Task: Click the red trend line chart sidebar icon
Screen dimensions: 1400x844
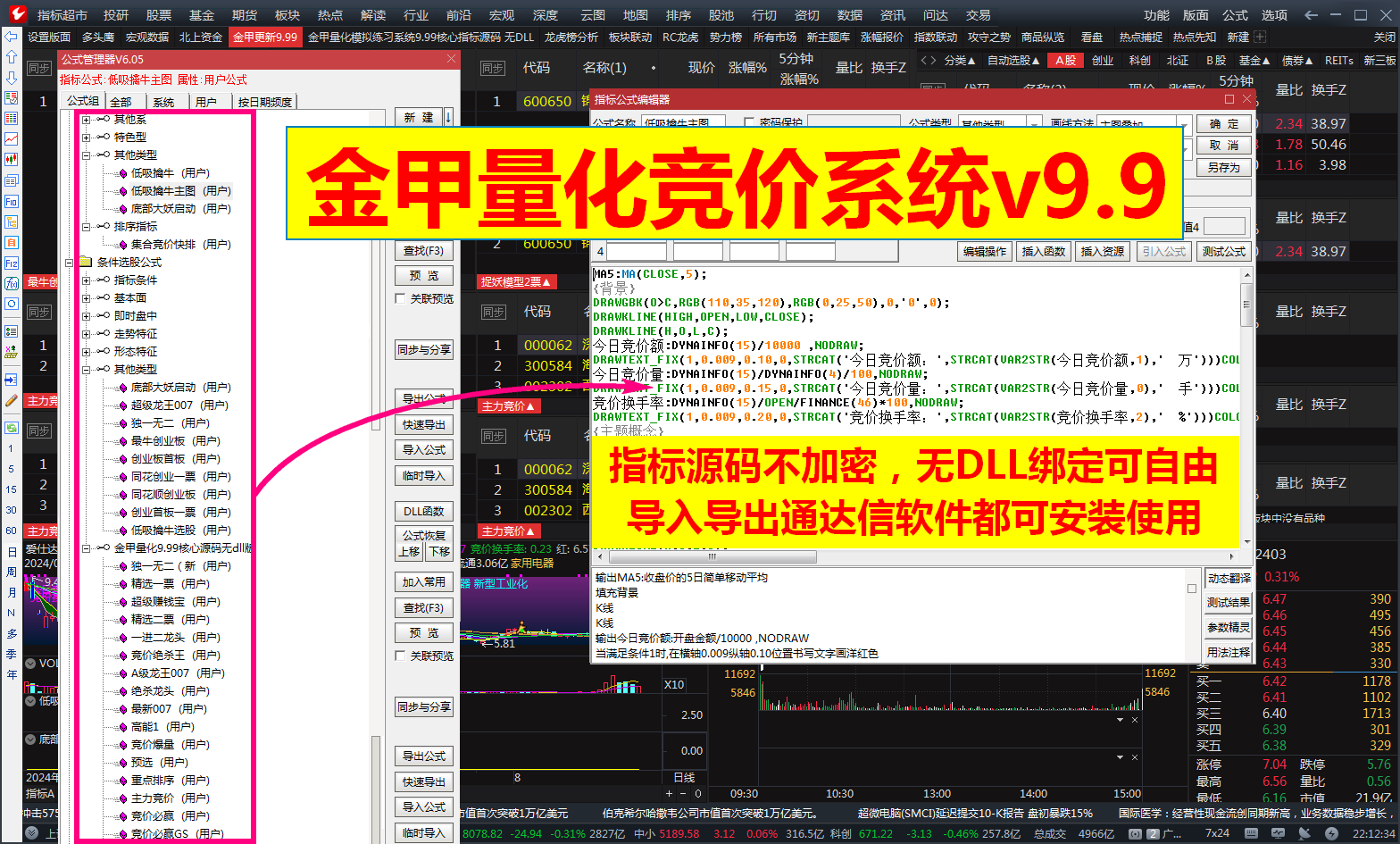Action: pyautogui.click(x=11, y=138)
